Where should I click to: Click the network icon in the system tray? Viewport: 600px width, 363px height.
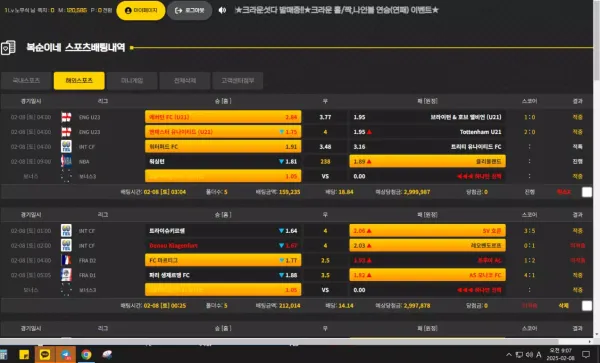coord(519,355)
